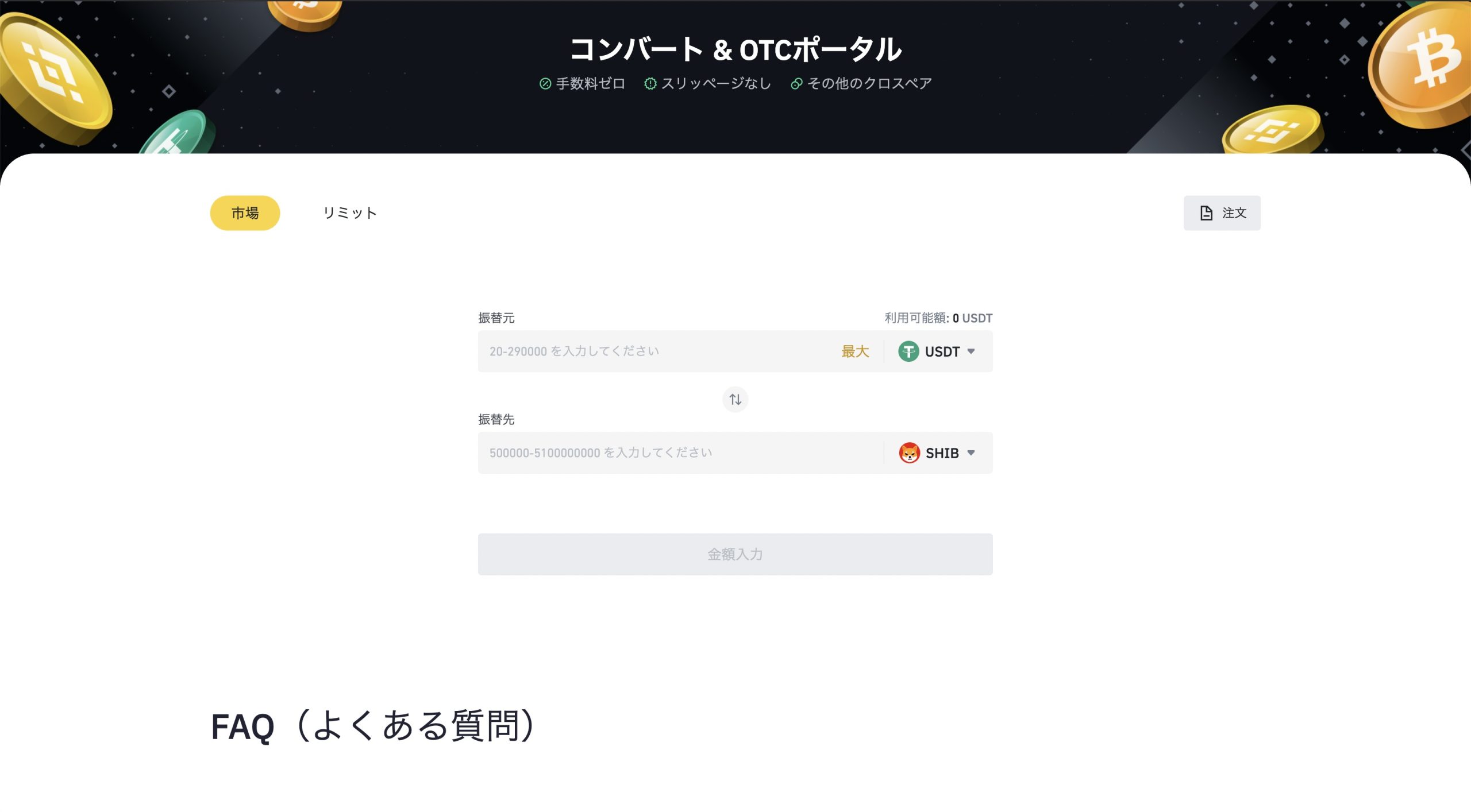
Task: Select the 市場 tab
Action: click(245, 212)
